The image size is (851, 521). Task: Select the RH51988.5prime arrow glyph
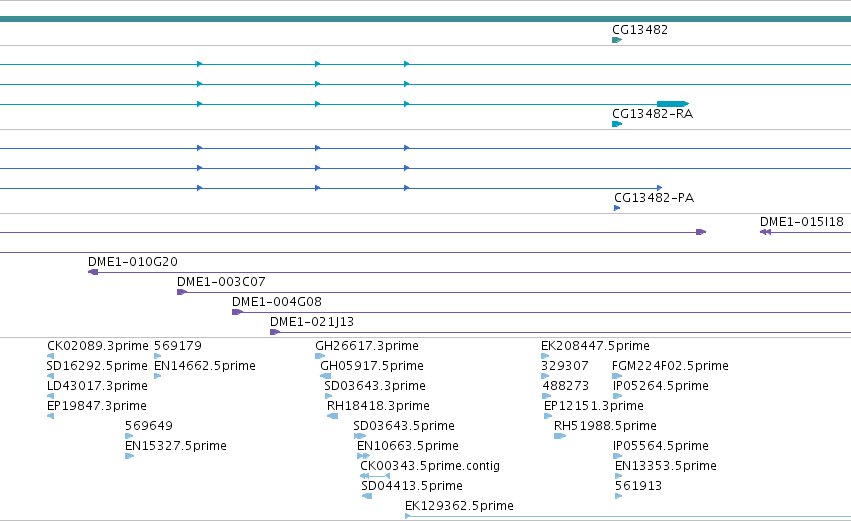(x=560, y=436)
